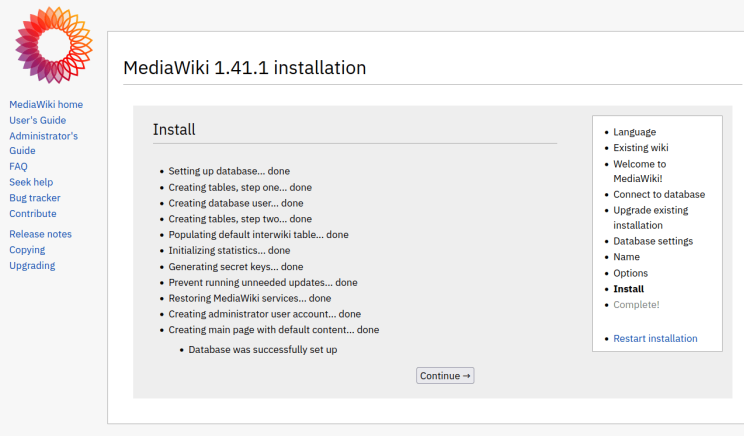This screenshot has width=744, height=436.
Task: Open the FAQ sidebar link
Action: [x=18, y=166]
